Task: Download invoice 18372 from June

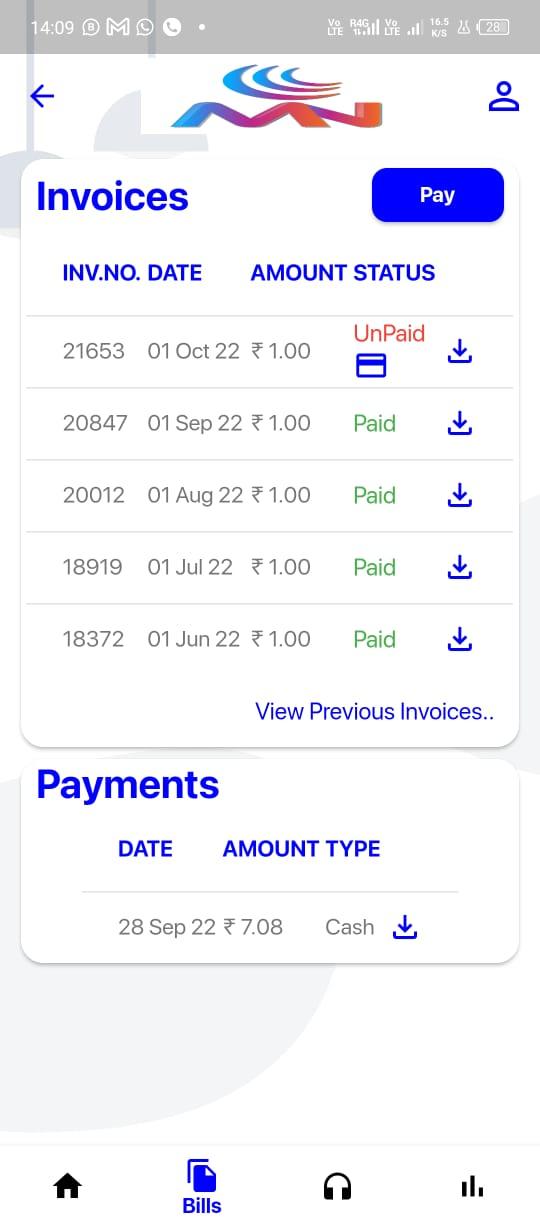Action: point(459,639)
